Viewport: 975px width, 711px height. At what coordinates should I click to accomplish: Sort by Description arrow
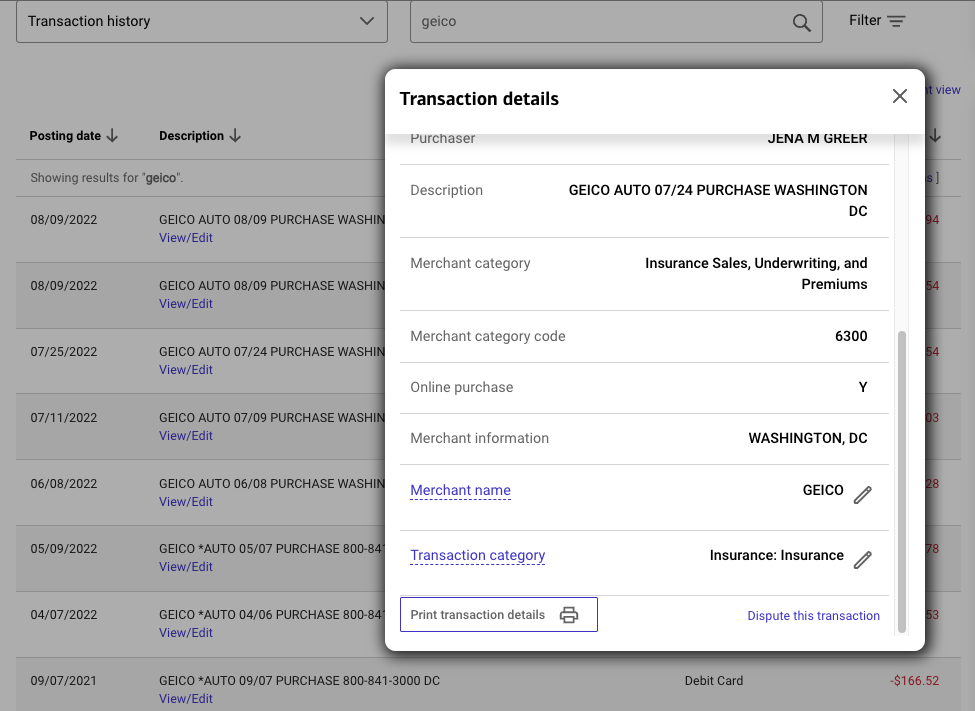click(235, 136)
